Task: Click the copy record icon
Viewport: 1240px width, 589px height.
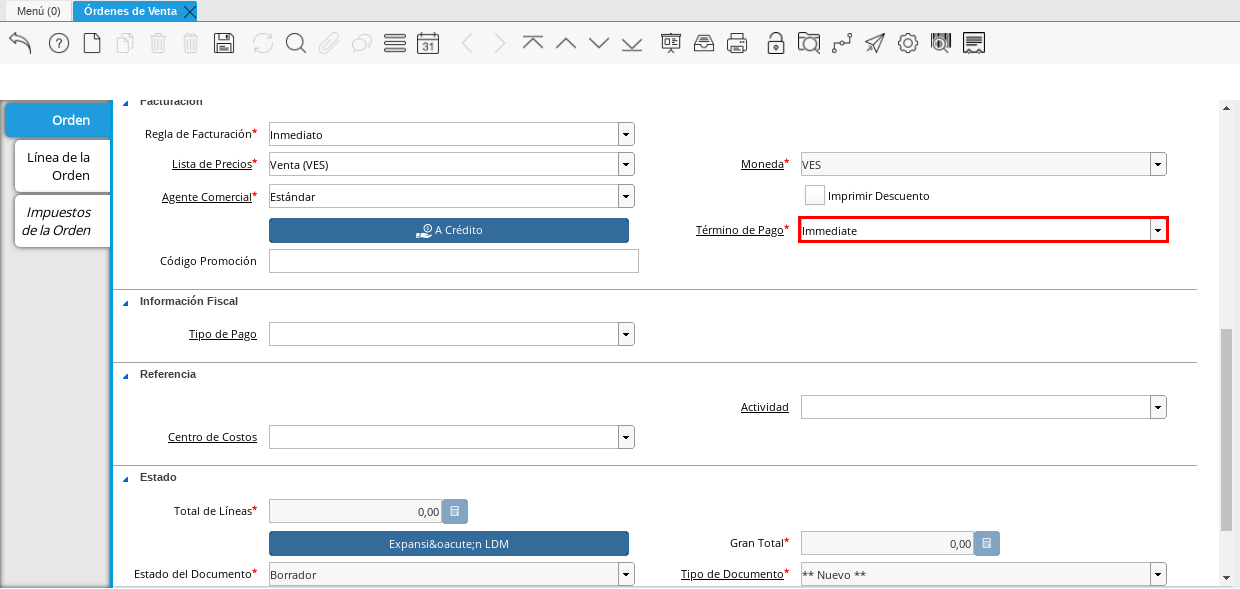Action: click(x=125, y=43)
